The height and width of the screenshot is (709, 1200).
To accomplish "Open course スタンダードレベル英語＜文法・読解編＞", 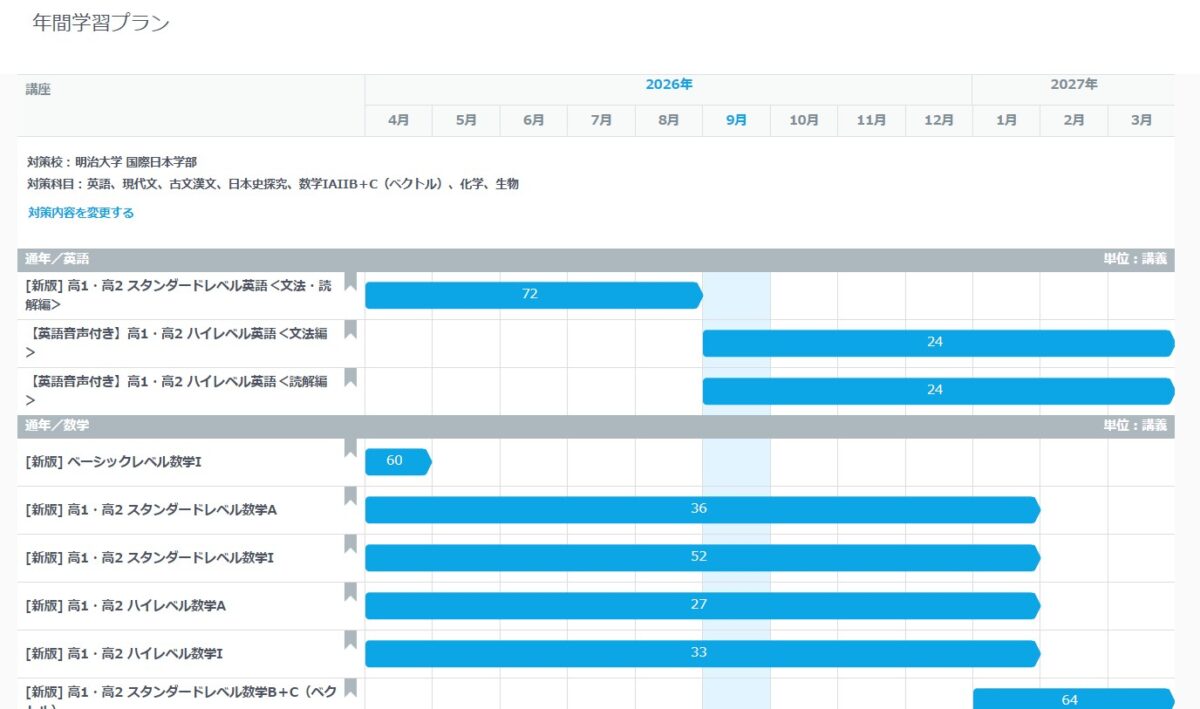I will tap(179, 295).
